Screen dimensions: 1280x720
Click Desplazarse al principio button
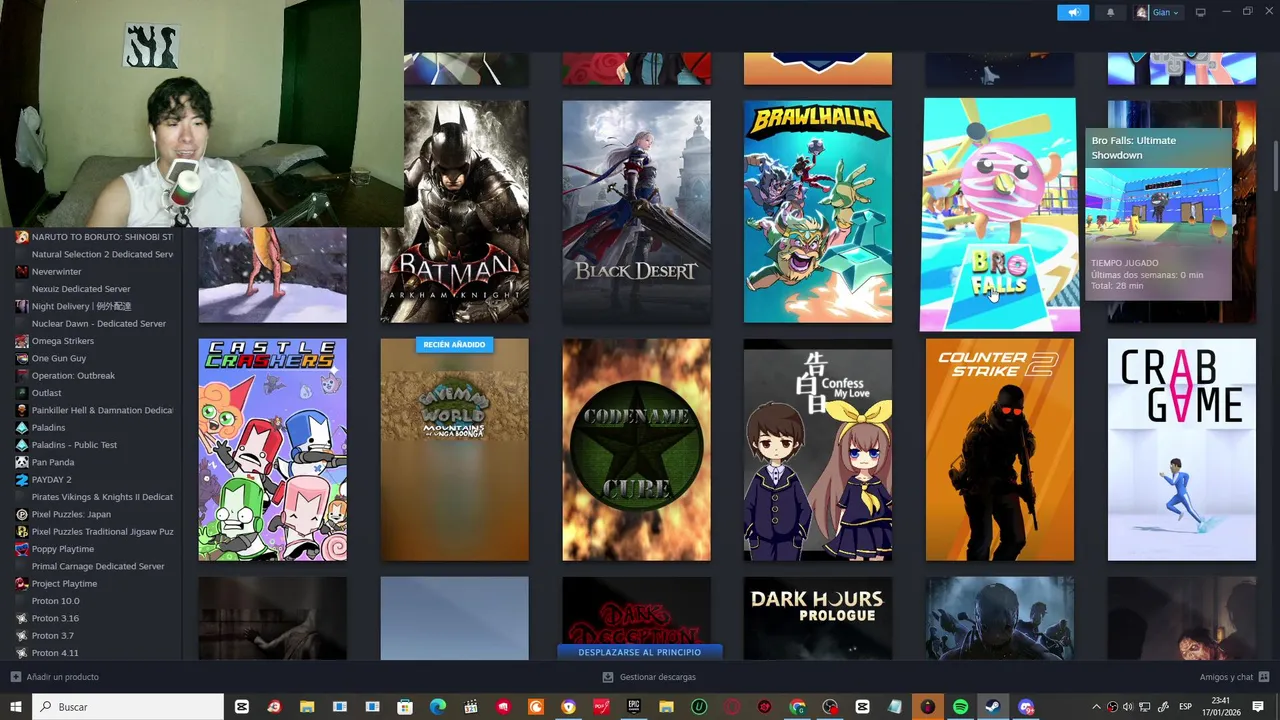click(639, 652)
